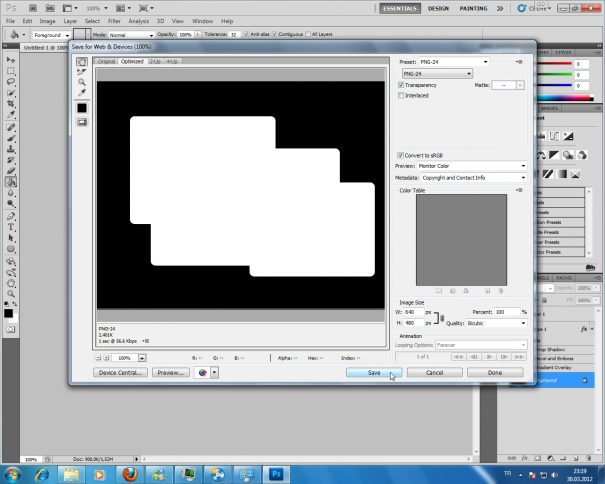Open browser preview selection dropdown arrow
This screenshot has width=605, height=484.
[215, 372]
